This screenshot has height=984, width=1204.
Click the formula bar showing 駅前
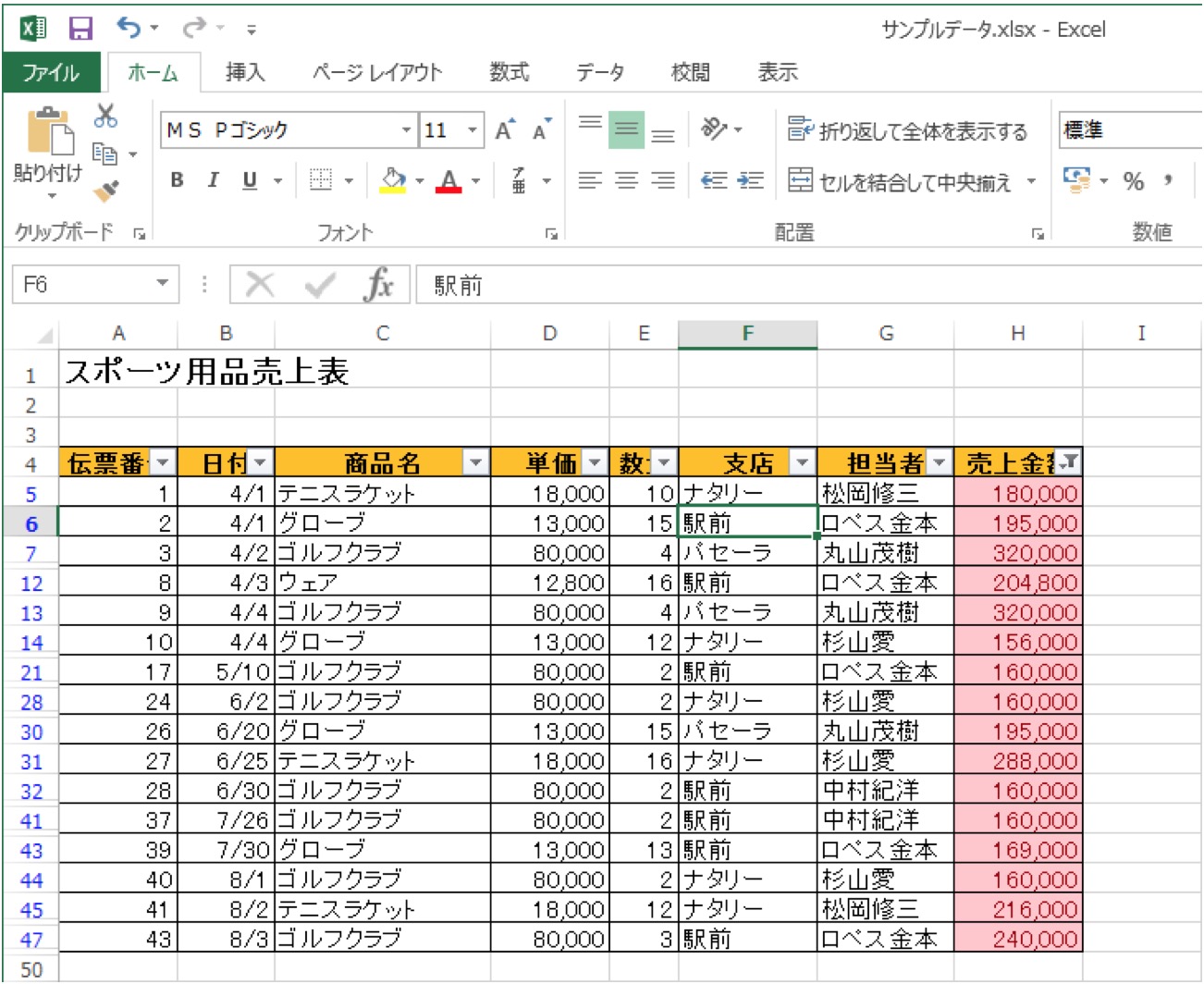[x=809, y=285]
